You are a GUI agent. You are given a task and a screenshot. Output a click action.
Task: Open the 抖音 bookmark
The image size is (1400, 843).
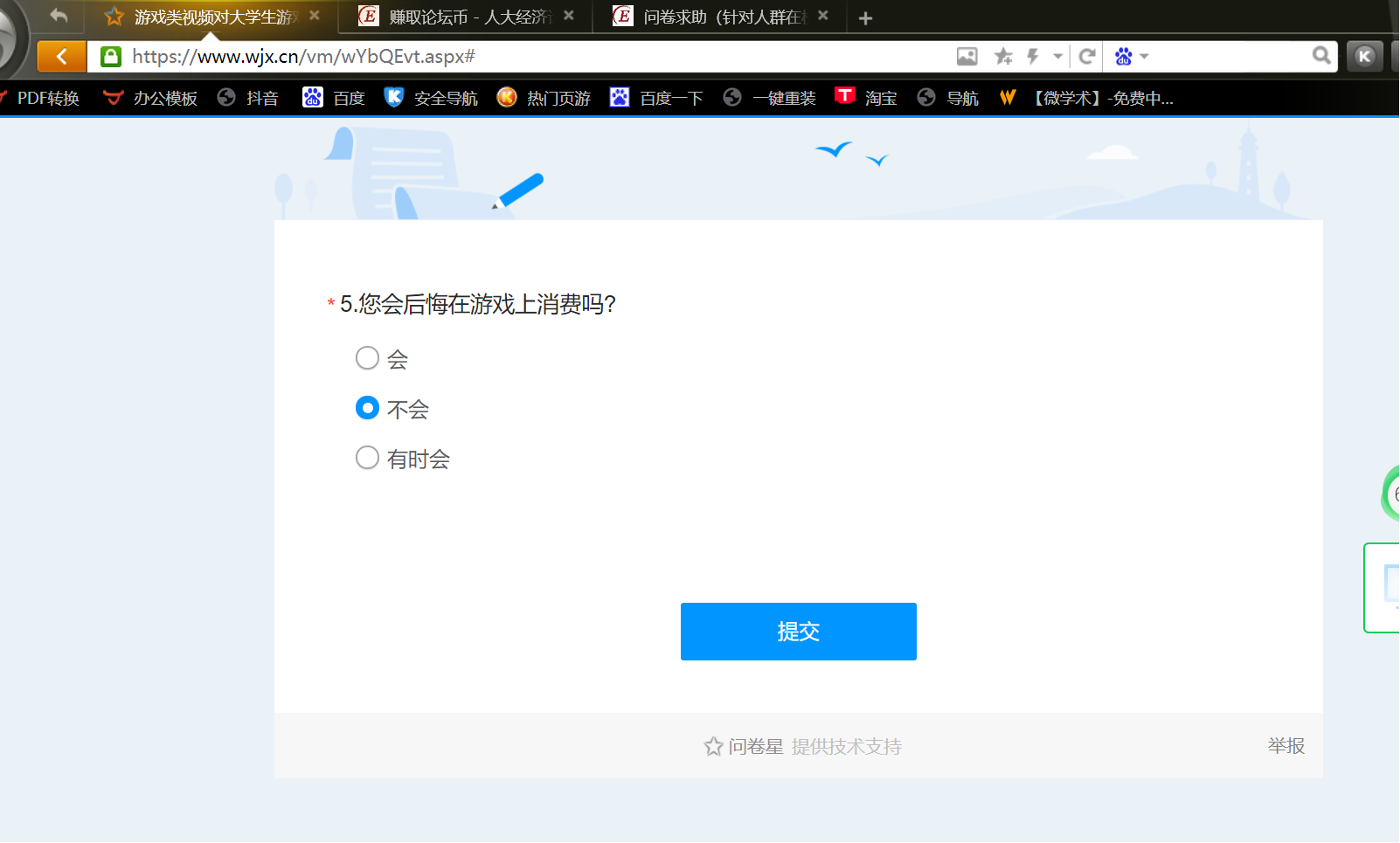pyautogui.click(x=248, y=98)
